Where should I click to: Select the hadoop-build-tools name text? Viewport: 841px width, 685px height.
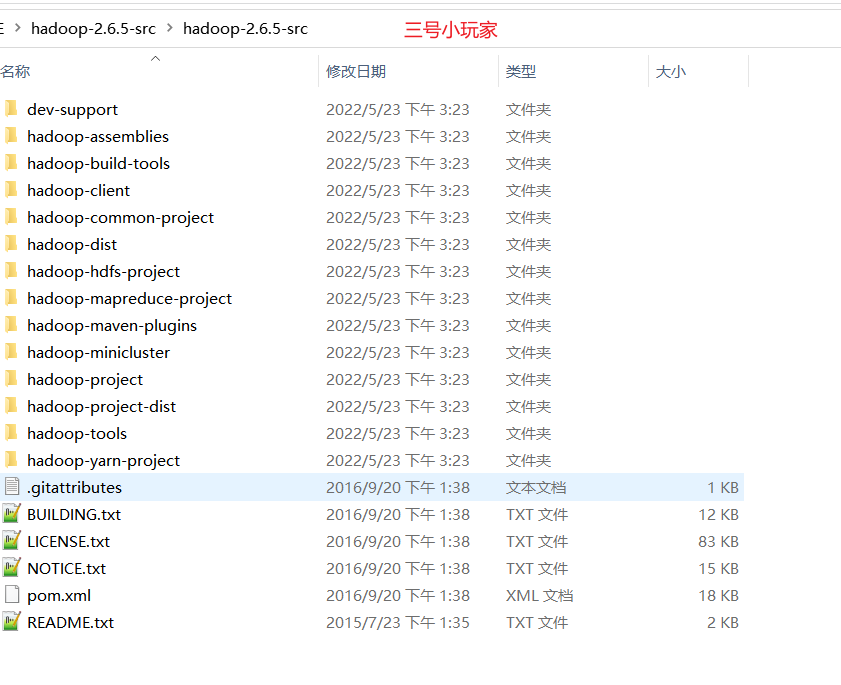(99, 164)
